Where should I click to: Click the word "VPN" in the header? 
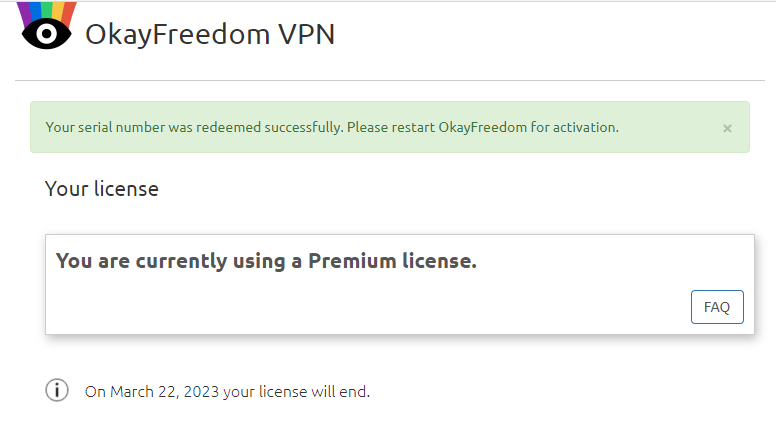click(x=306, y=34)
